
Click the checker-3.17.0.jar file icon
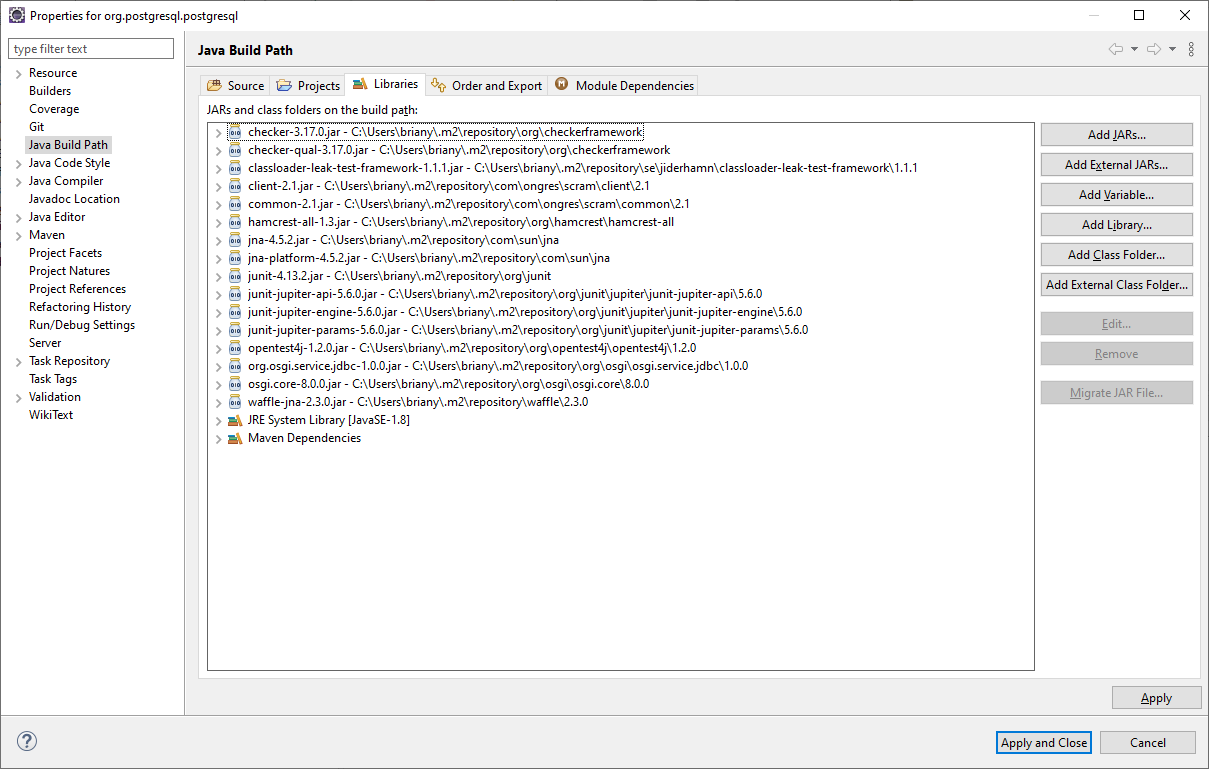coord(235,132)
